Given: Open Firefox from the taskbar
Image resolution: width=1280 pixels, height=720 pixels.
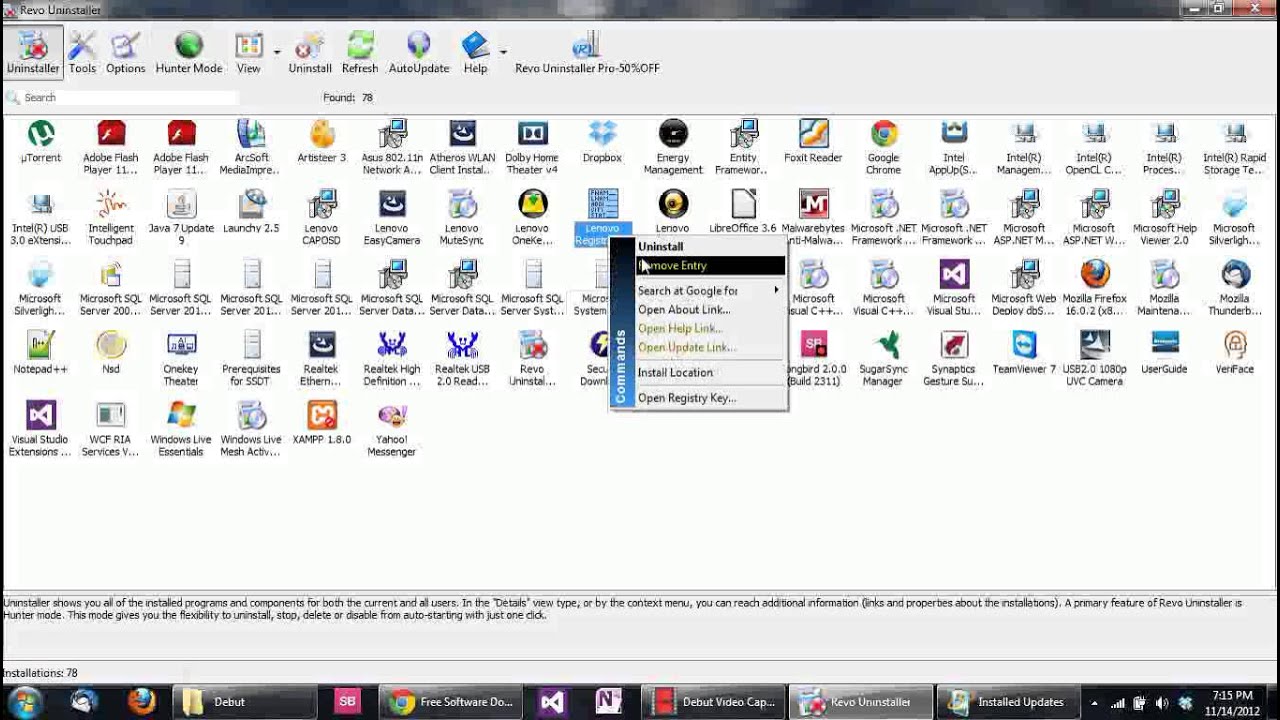Looking at the screenshot, I should pyautogui.click(x=141, y=701).
